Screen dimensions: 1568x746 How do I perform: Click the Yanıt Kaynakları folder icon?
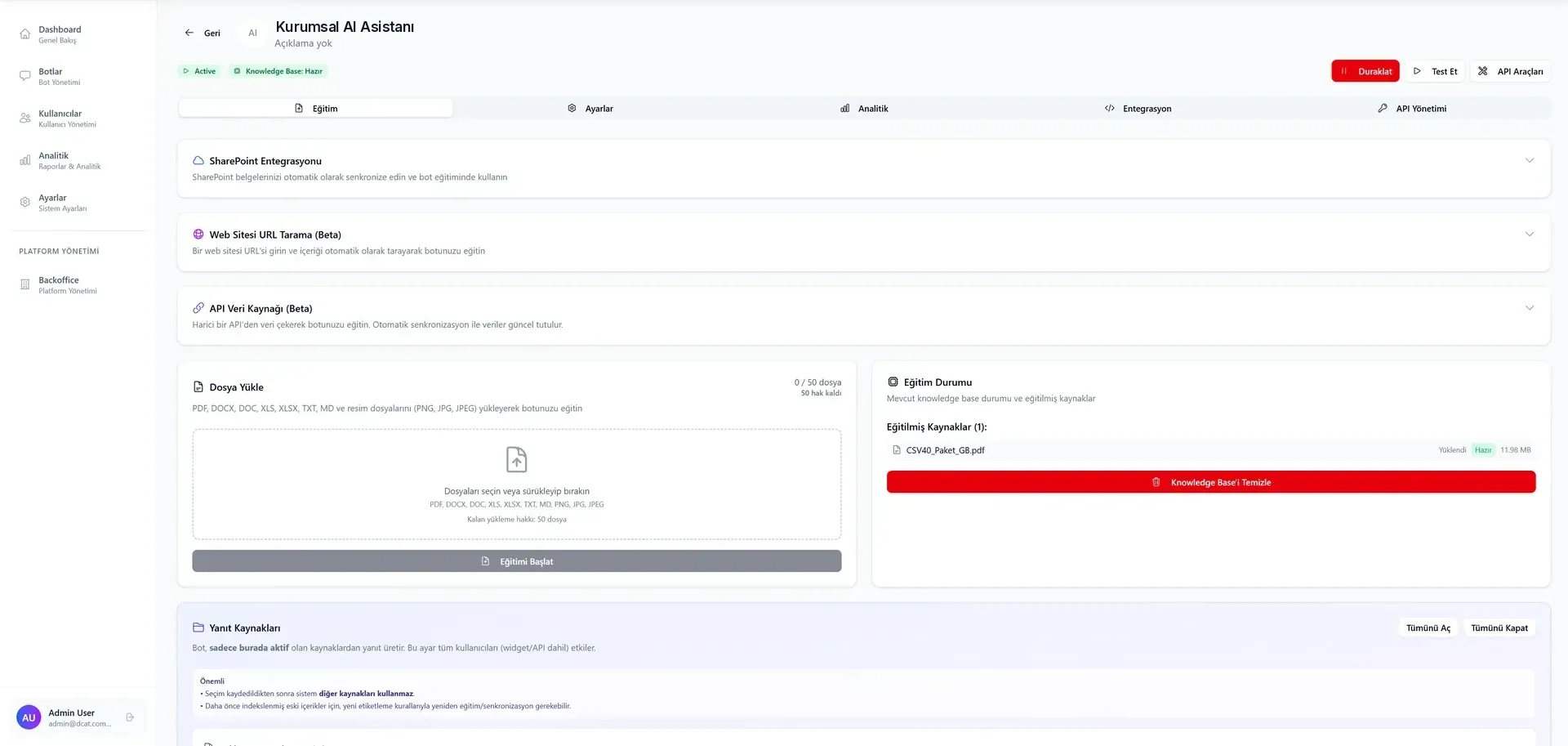pyautogui.click(x=198, y=628)
